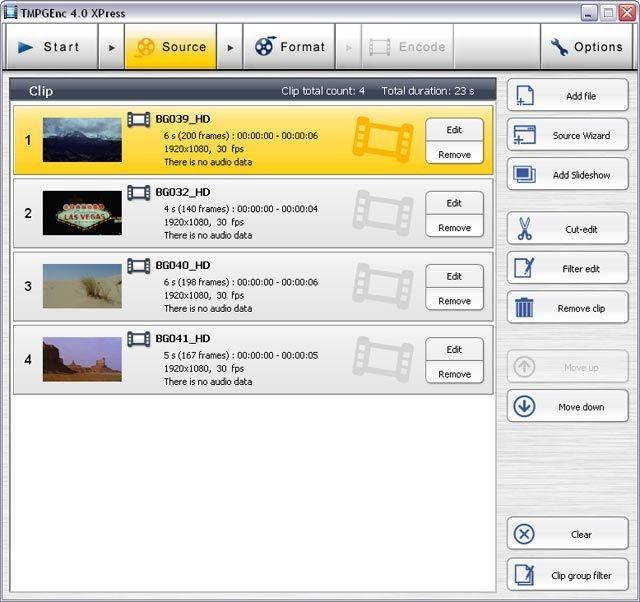Select the Las Vegas sign thumbnail
The image size is (640, 602).
pos(82,213)
